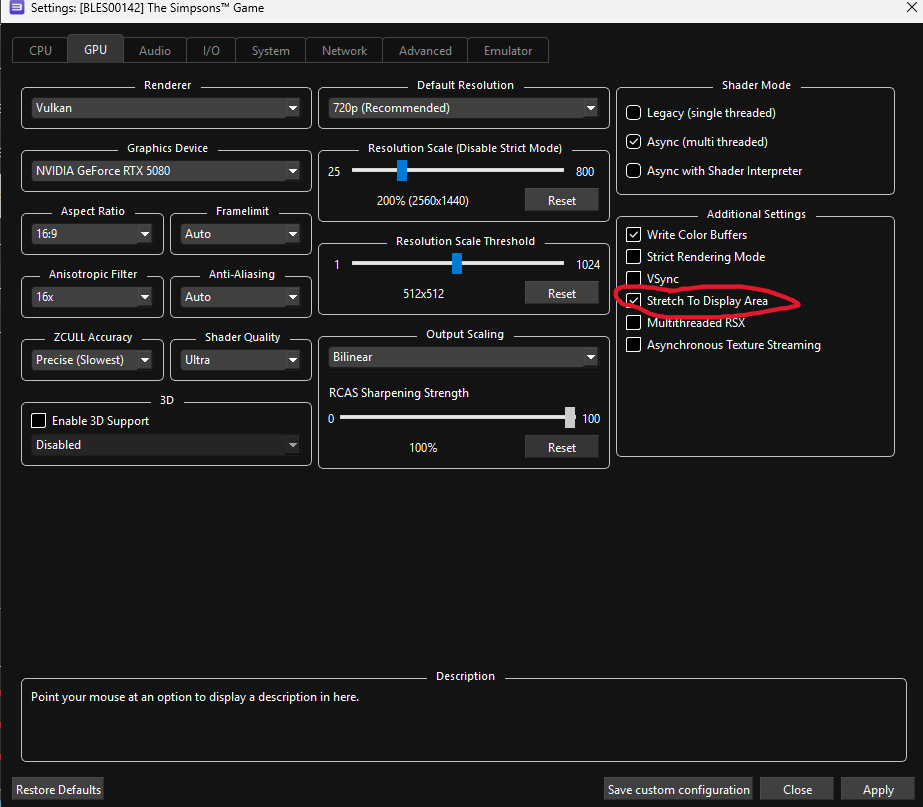This screenshot has width=923, height=807.
Task: Open the System tab
Action: pos(271,51)
